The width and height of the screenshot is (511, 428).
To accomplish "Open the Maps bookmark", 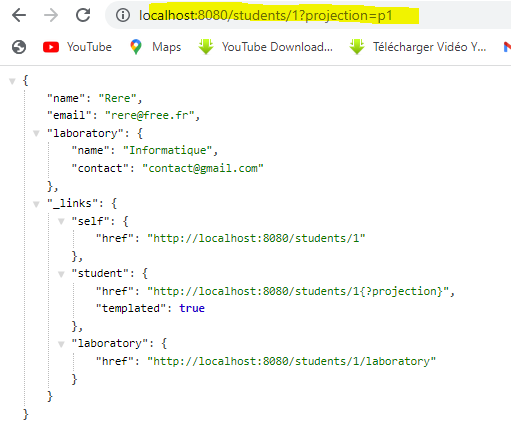I will click(x=155, y=47).
